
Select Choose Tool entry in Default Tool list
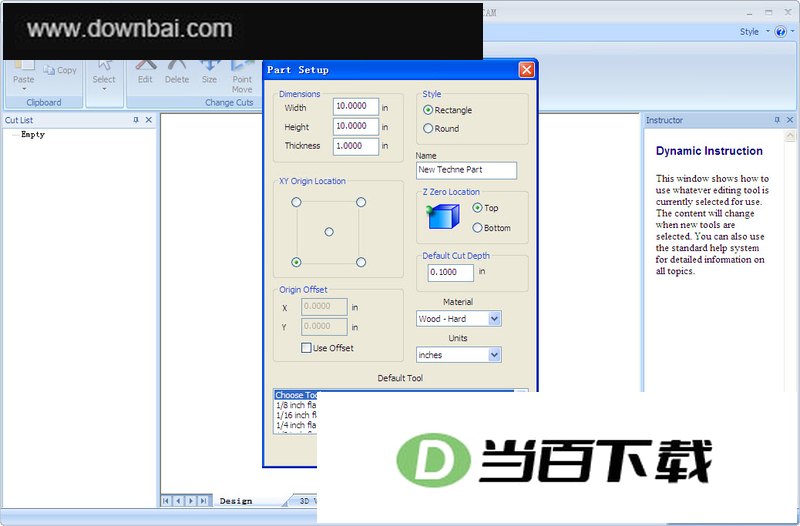(296, 395)
